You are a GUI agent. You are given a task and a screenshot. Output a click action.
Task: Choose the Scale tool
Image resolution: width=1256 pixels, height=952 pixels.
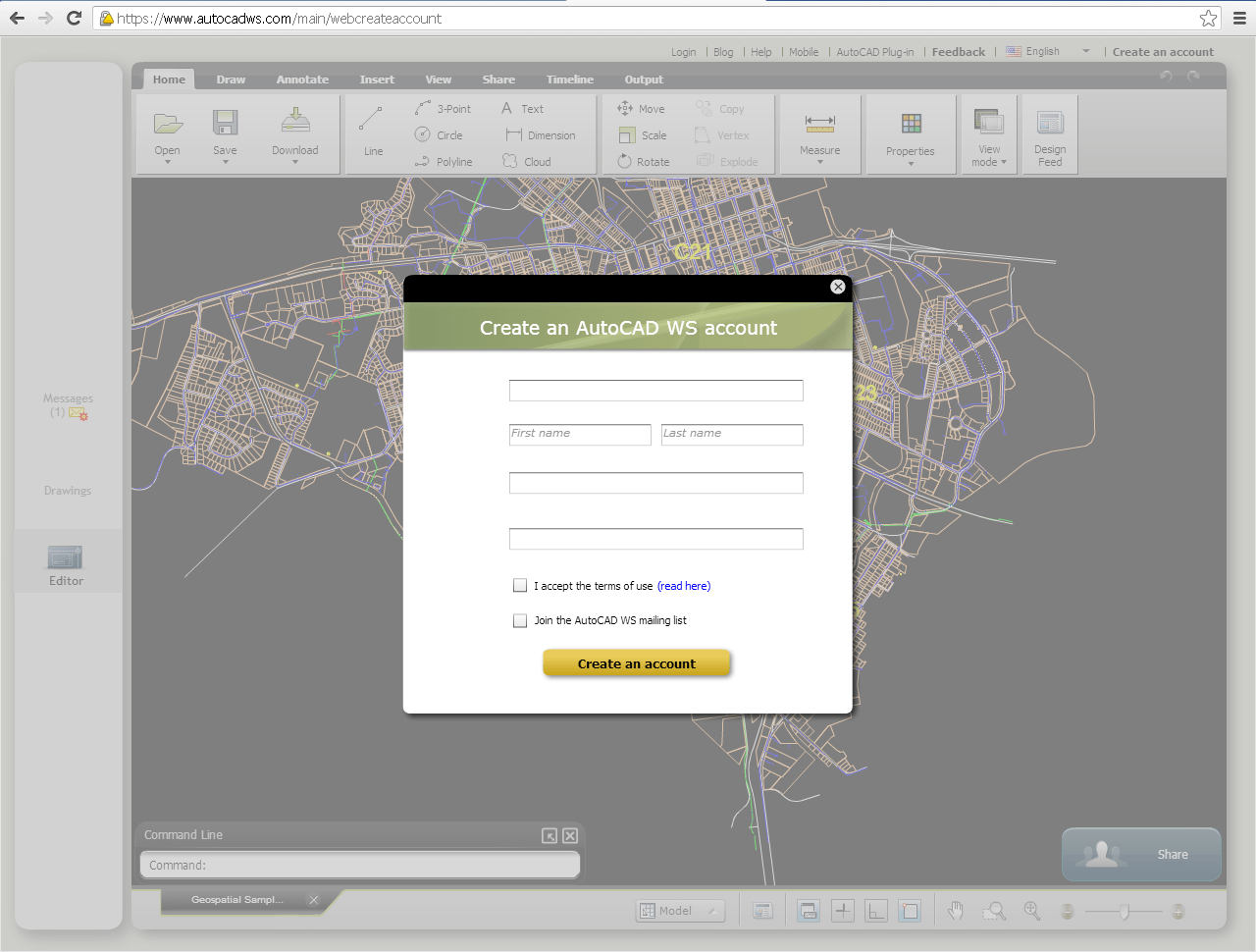pyautogui.click(x=643, y=135)
